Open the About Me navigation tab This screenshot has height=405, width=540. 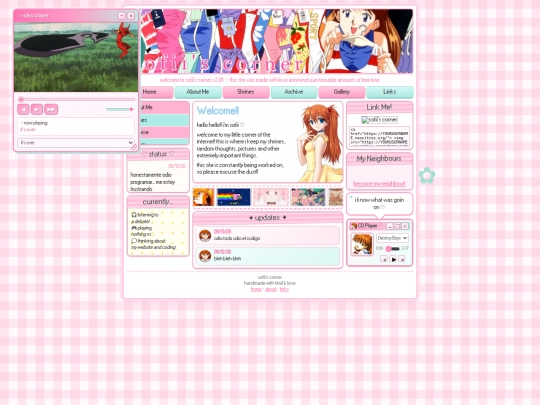198,92
